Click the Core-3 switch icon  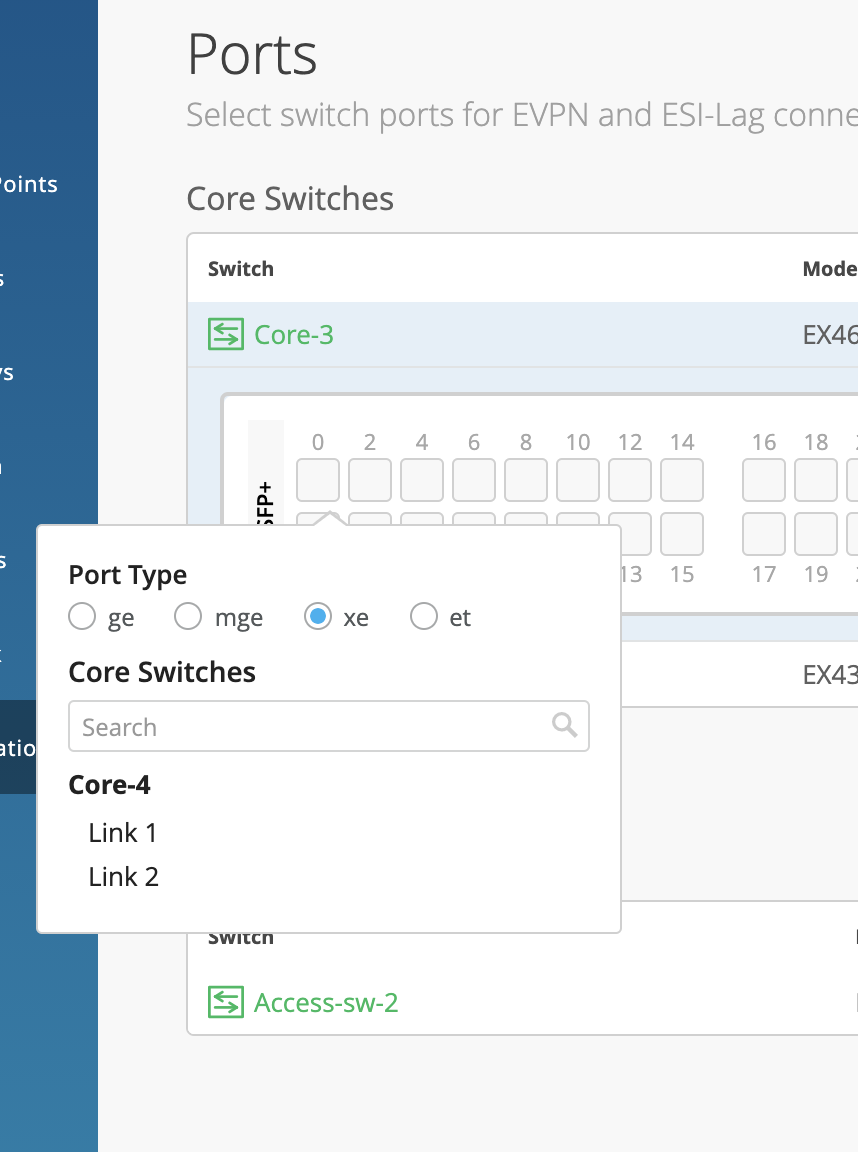tap(225, 334)
